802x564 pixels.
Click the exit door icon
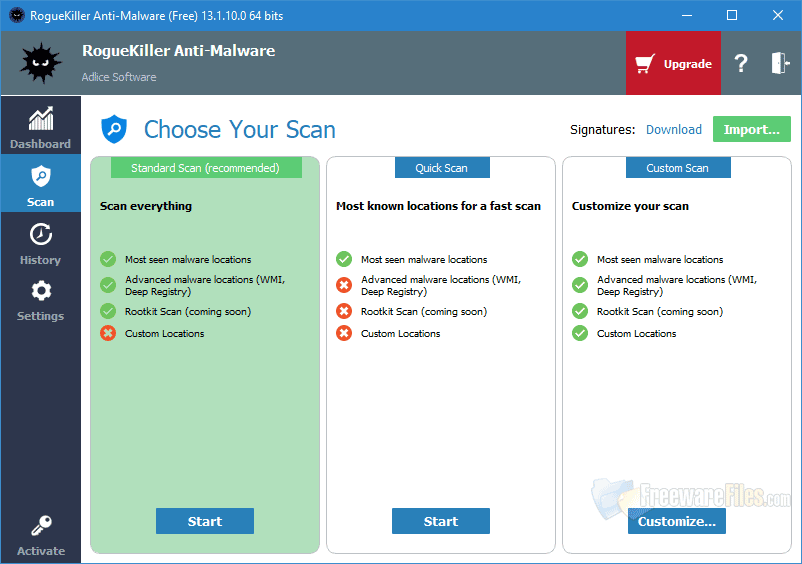(x=780, y=64)
